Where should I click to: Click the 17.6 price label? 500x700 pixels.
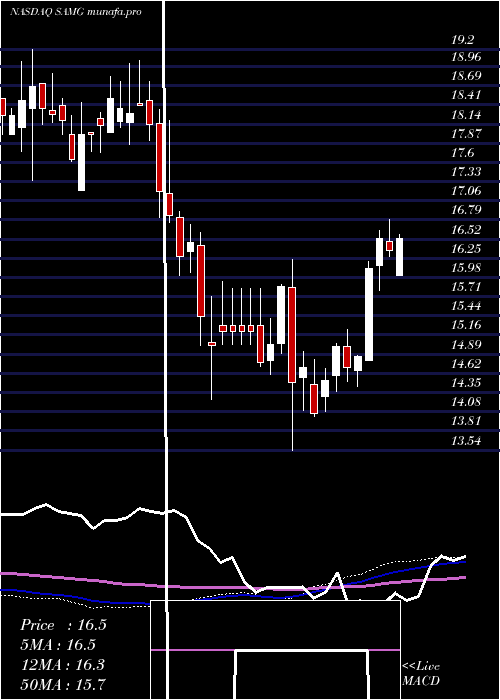[x=462, y=153]
